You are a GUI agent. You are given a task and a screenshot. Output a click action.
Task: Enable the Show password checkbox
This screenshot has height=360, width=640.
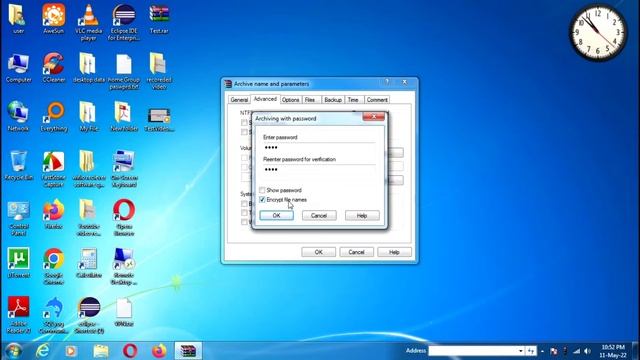click(262, 190)
